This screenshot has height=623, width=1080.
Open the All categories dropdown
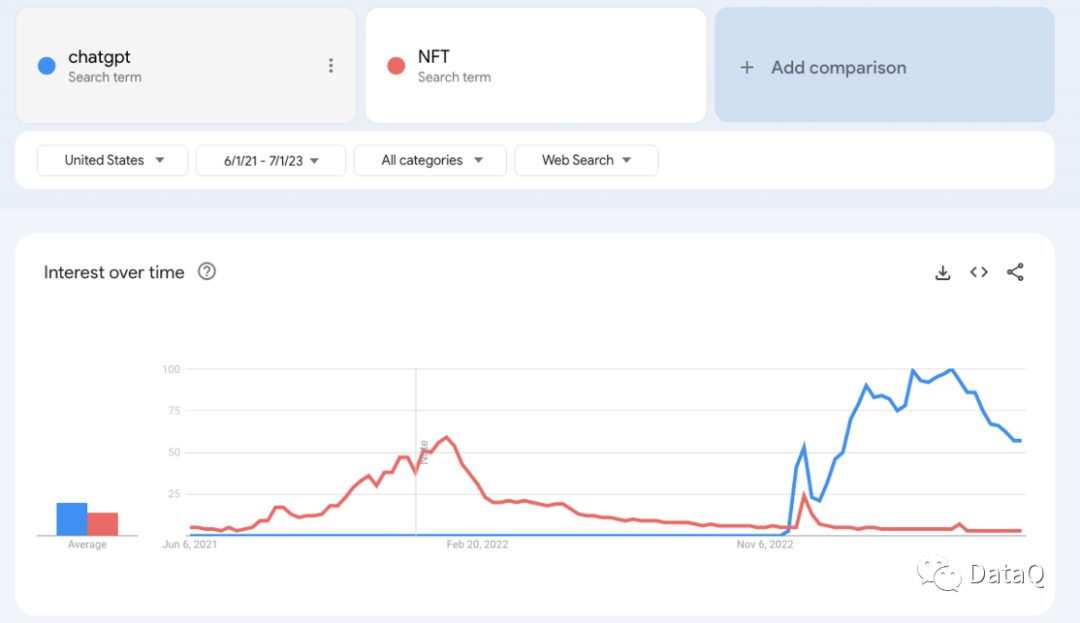point(430,160)
